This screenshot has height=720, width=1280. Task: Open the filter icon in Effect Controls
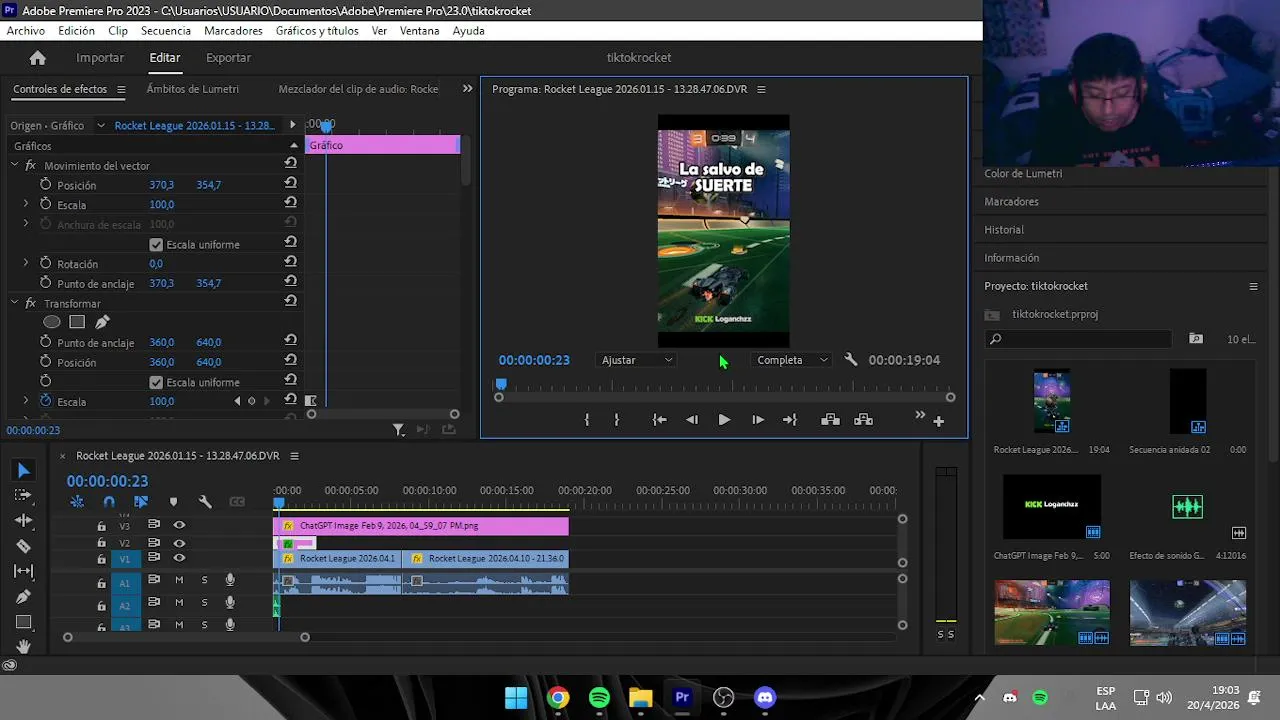click(398, 430)
